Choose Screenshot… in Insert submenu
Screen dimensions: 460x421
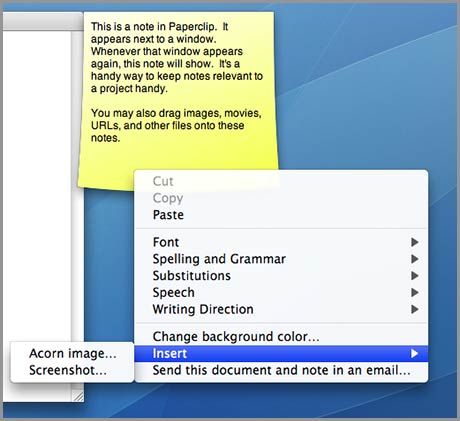(x=72, y=370)
